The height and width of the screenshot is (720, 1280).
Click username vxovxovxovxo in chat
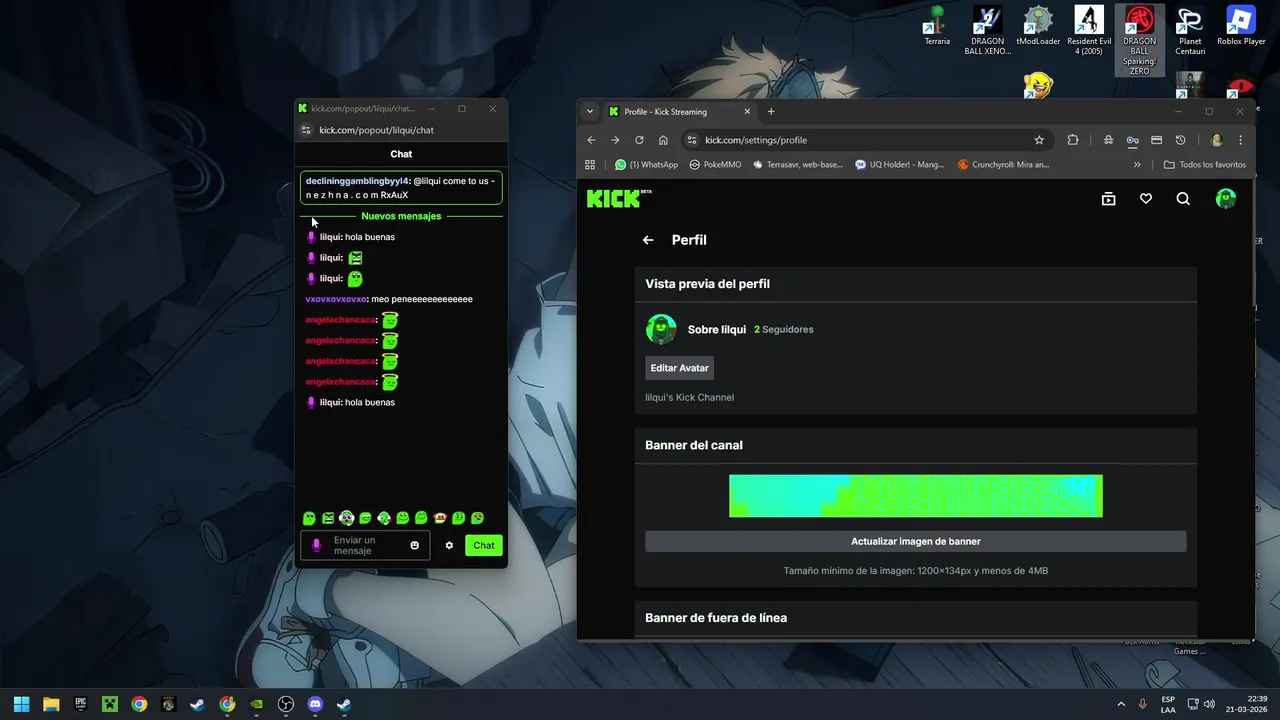click(x=336, y=299)
